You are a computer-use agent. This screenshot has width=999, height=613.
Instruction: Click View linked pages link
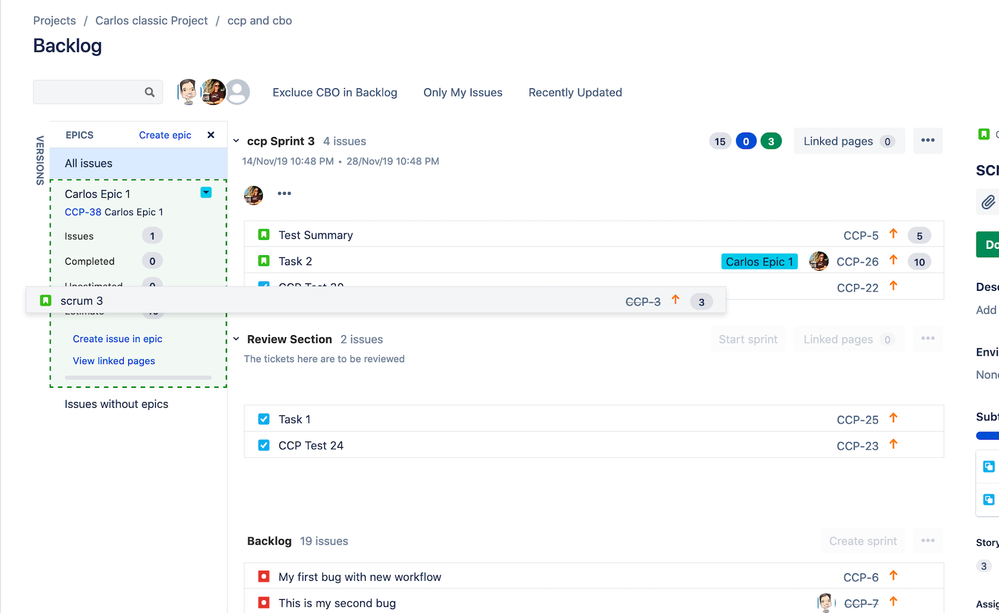pos(113,361)
